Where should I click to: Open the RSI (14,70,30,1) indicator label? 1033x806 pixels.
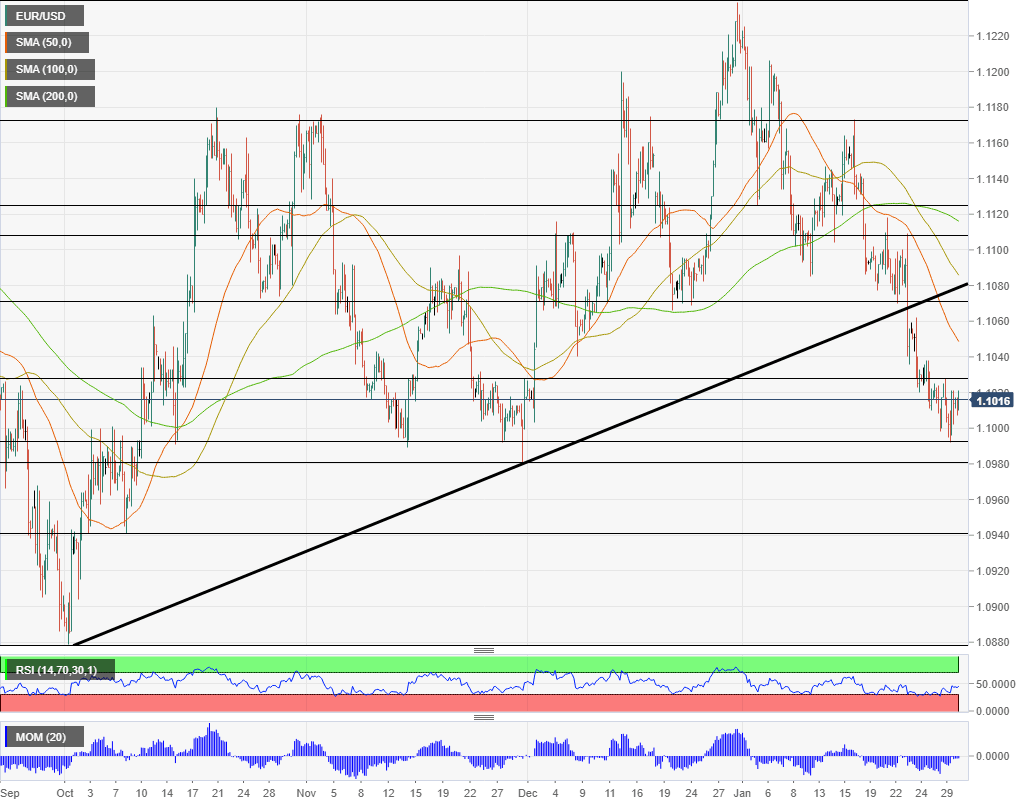pos(59,670)
